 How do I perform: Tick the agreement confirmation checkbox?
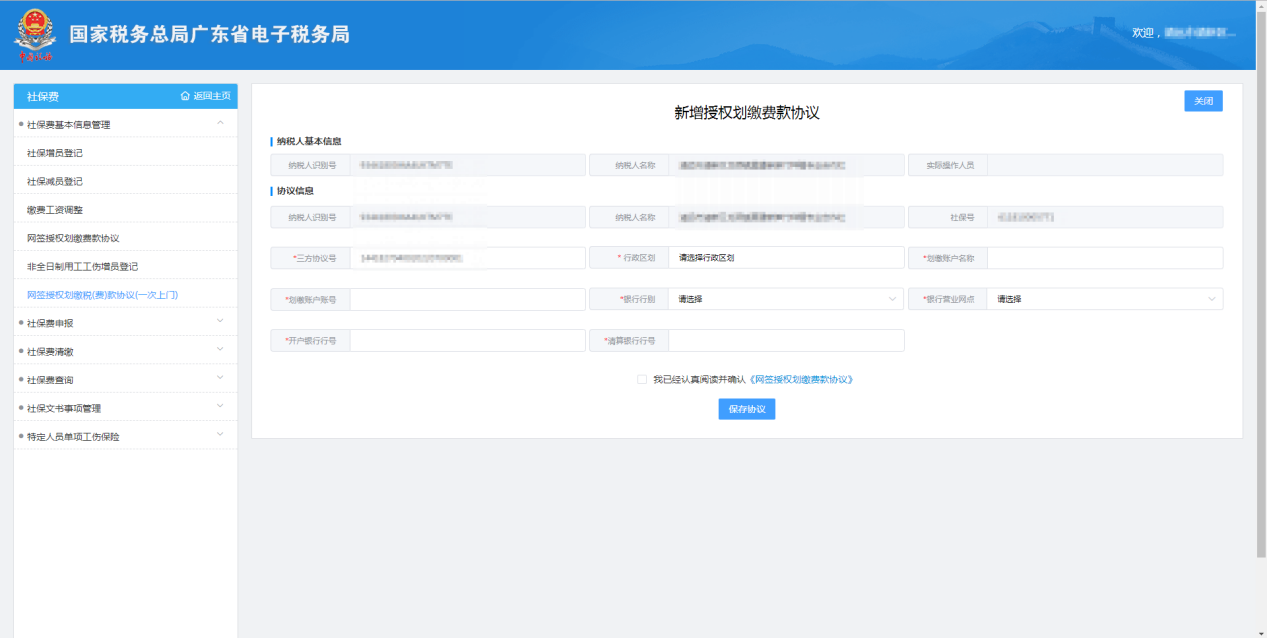tap(641, 380)
